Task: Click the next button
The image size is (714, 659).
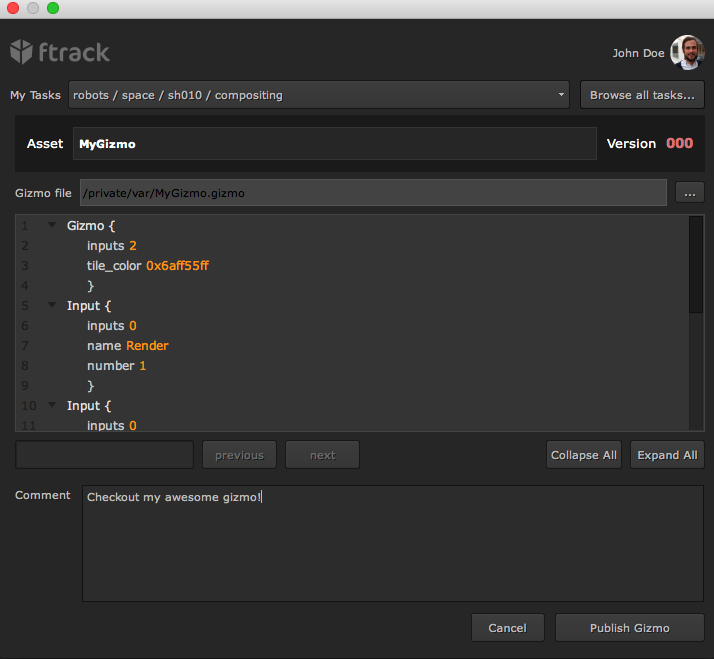Action: pos(322,455)
